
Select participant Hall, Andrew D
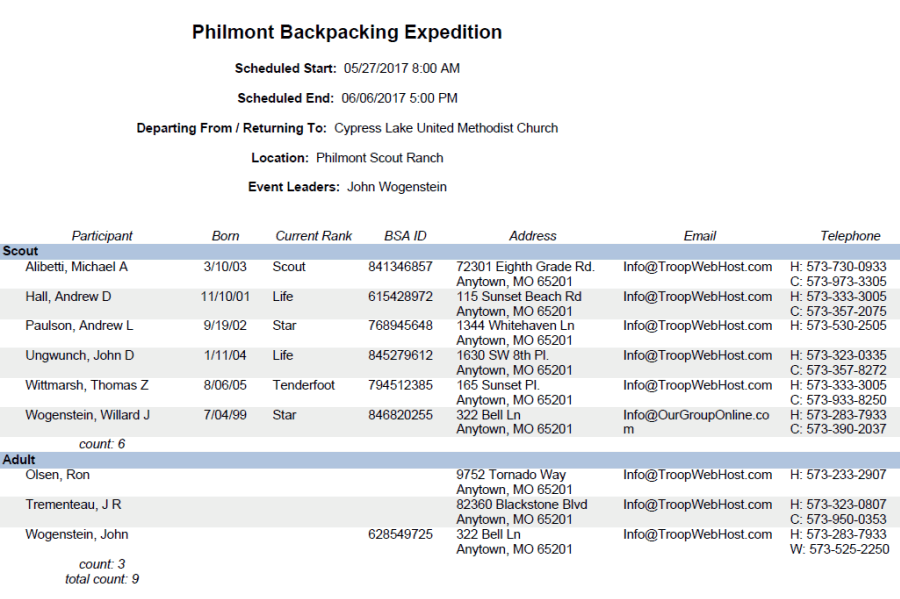pos(68,297)
